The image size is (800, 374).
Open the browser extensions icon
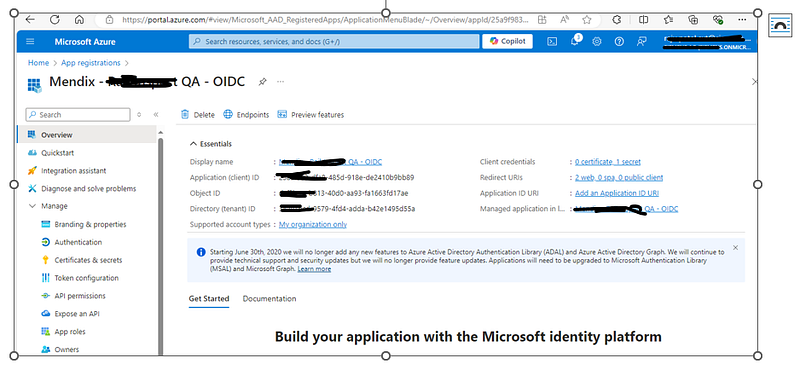pos(616,20)
